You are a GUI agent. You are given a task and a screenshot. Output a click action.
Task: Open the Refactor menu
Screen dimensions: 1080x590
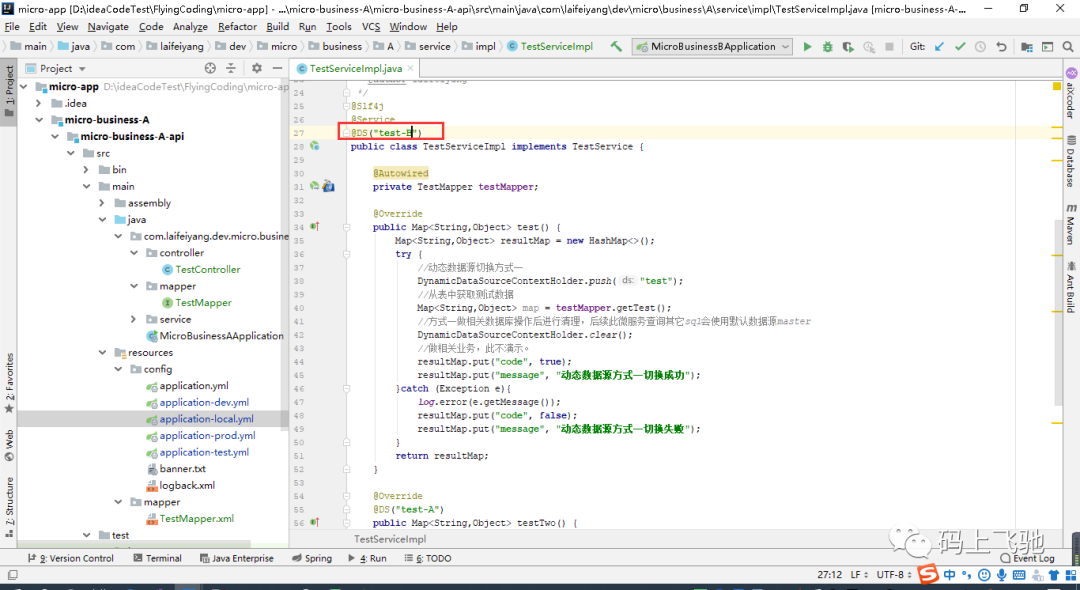pos(237,27)
